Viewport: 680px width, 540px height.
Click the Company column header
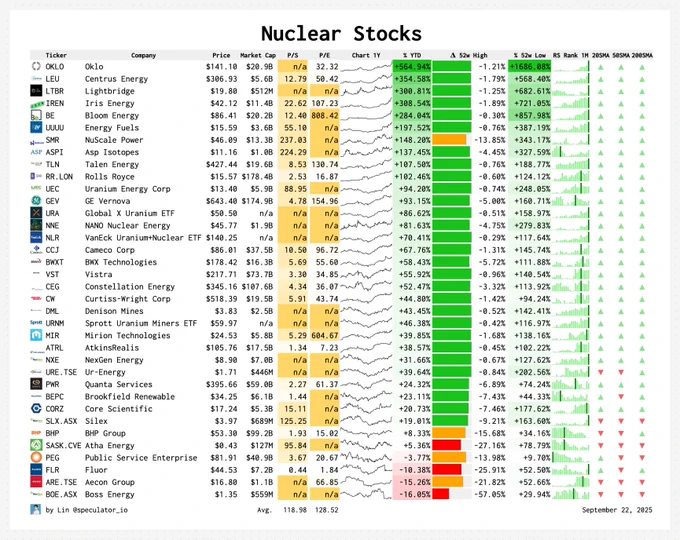[x=144, y=55]
